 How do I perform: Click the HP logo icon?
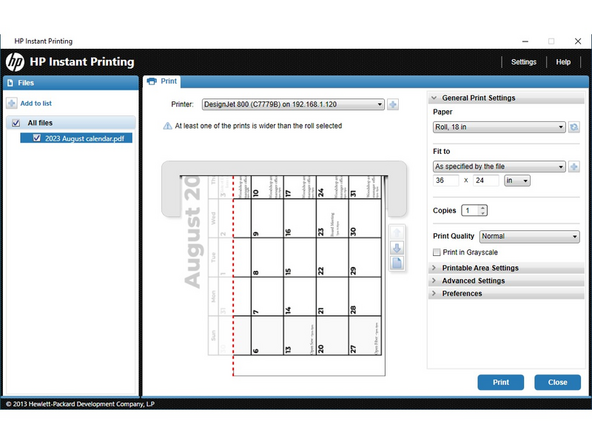[15, 62]
